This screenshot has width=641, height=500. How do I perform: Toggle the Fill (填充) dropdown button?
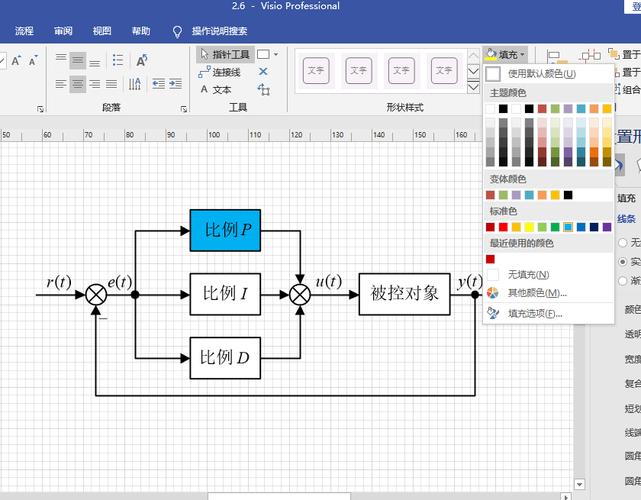tap(505, 54)
